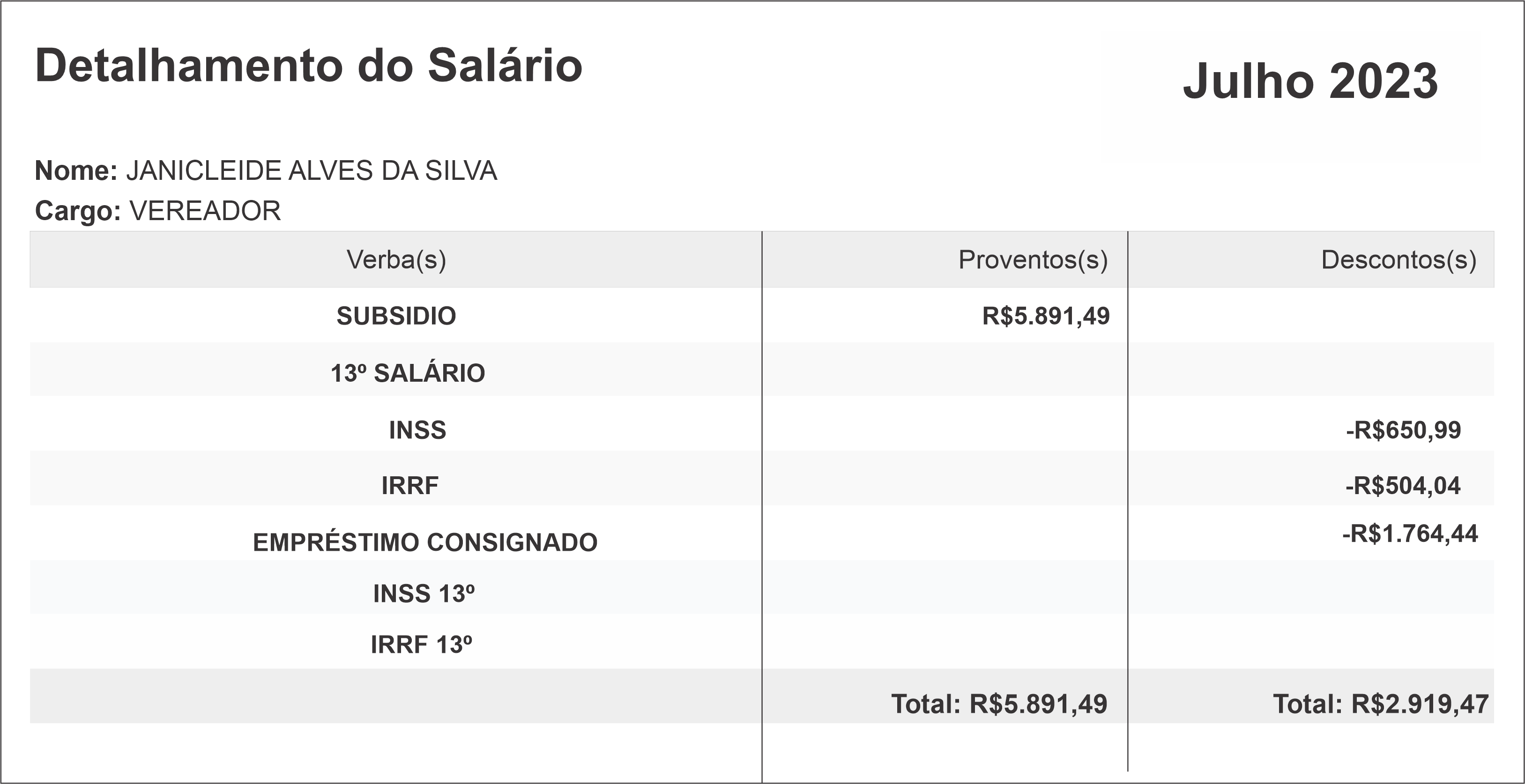Click the IRRF discount value -R$504,04

coord(1402,486)
